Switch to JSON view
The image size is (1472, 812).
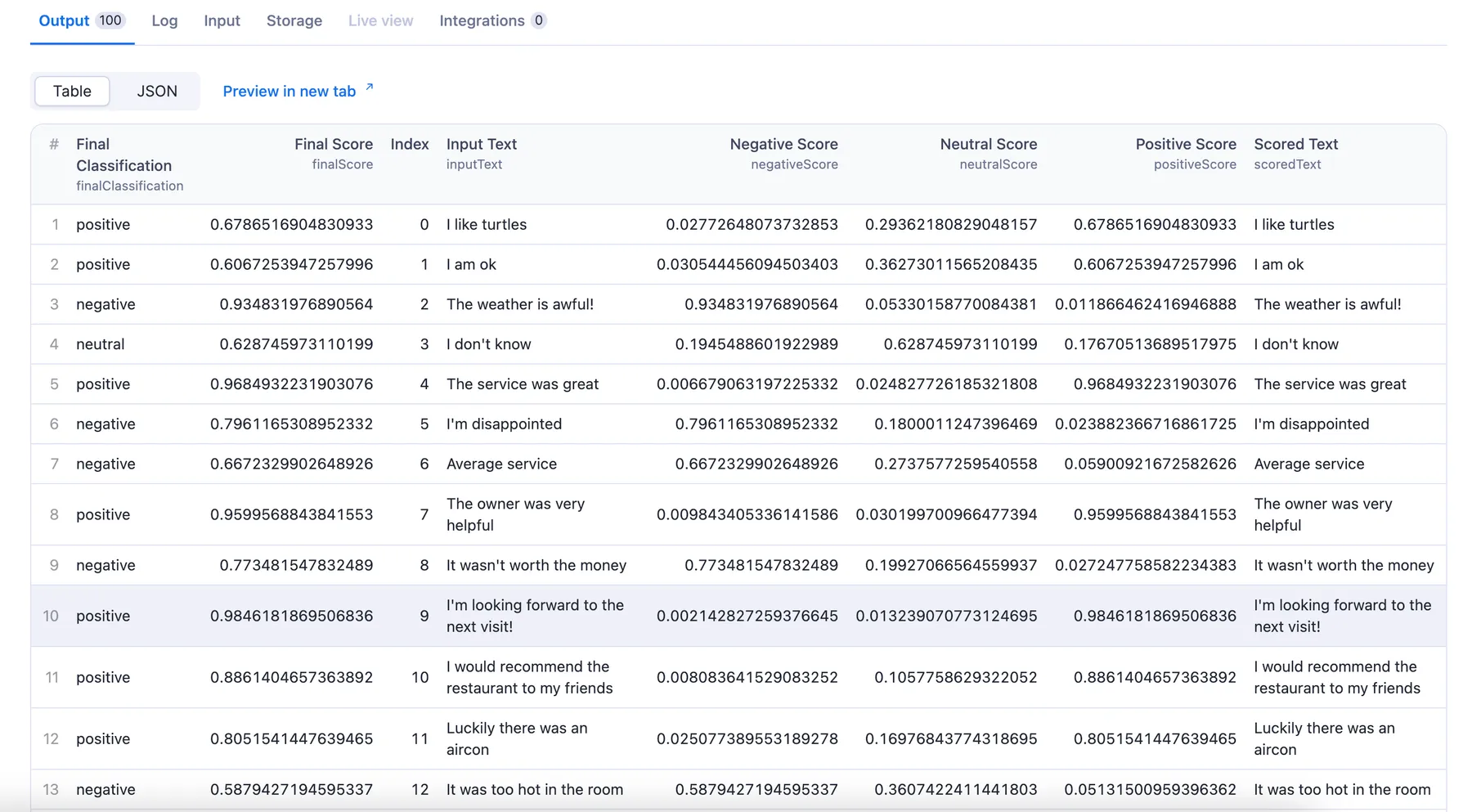point(157,91)
